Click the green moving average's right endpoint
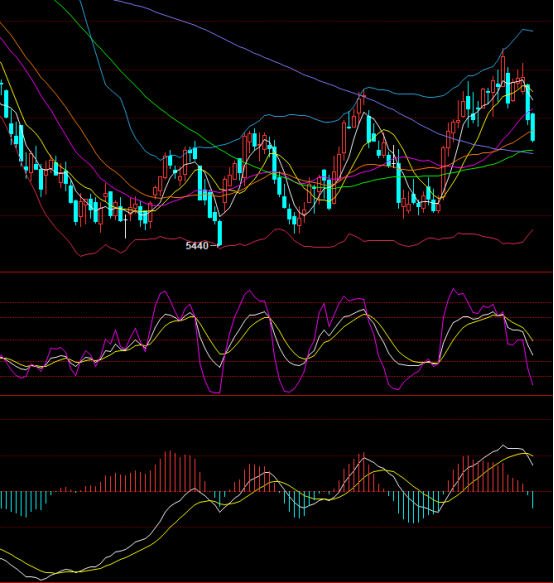Viewport: 554px width, 583px height. pyautogui.click(x=532, y=151)
